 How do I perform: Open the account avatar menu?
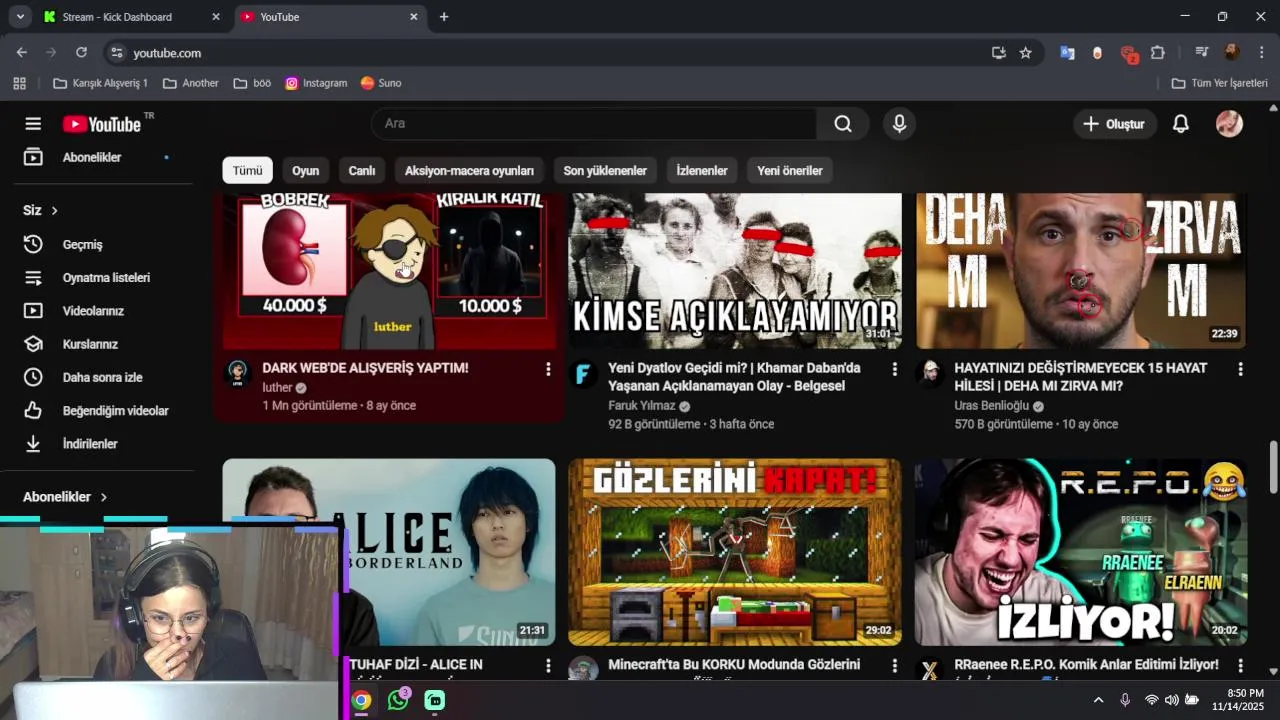(x=1229, y=124)
